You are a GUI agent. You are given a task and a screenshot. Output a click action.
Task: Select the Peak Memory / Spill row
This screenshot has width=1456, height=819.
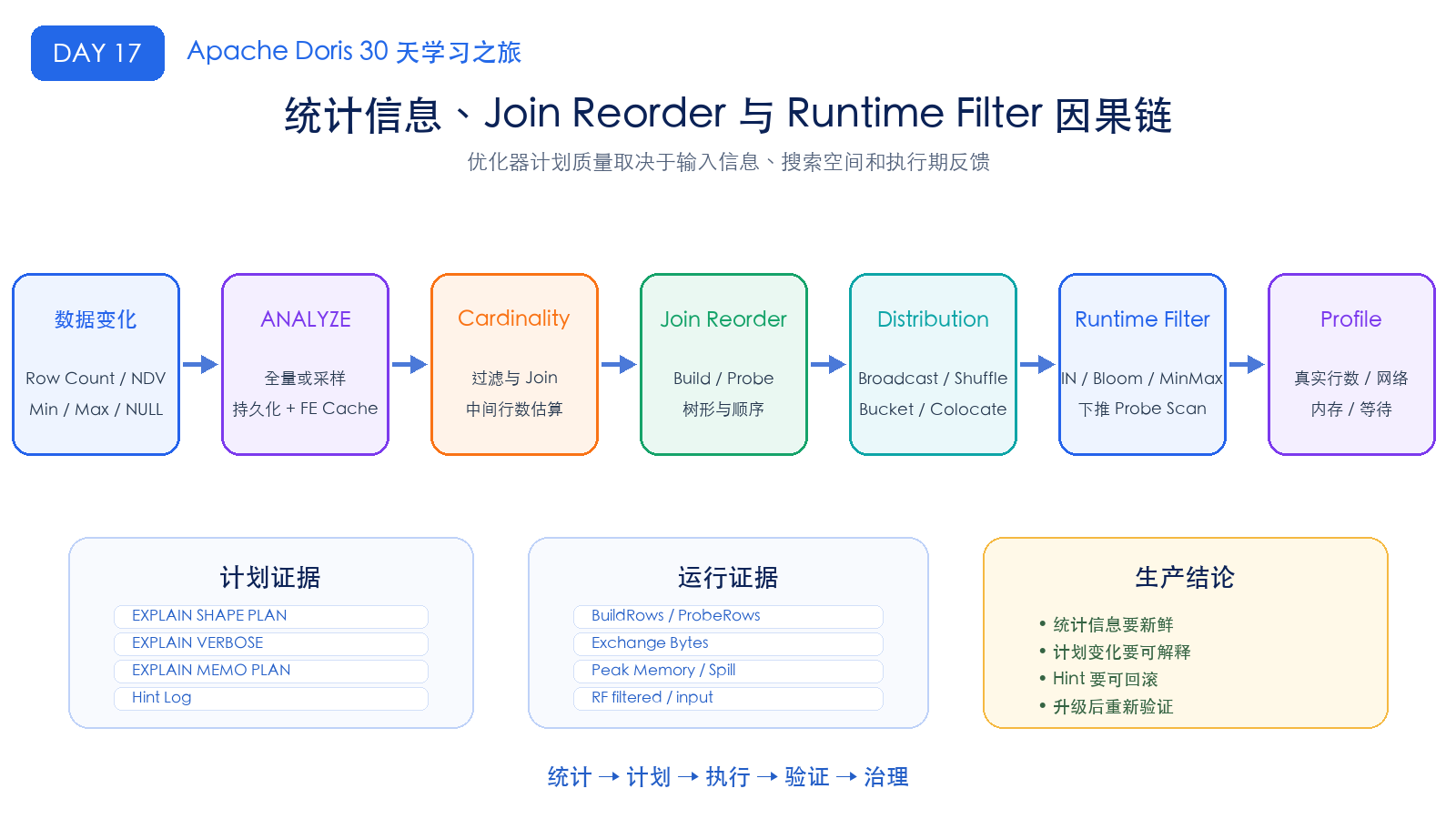click(728, 671)
